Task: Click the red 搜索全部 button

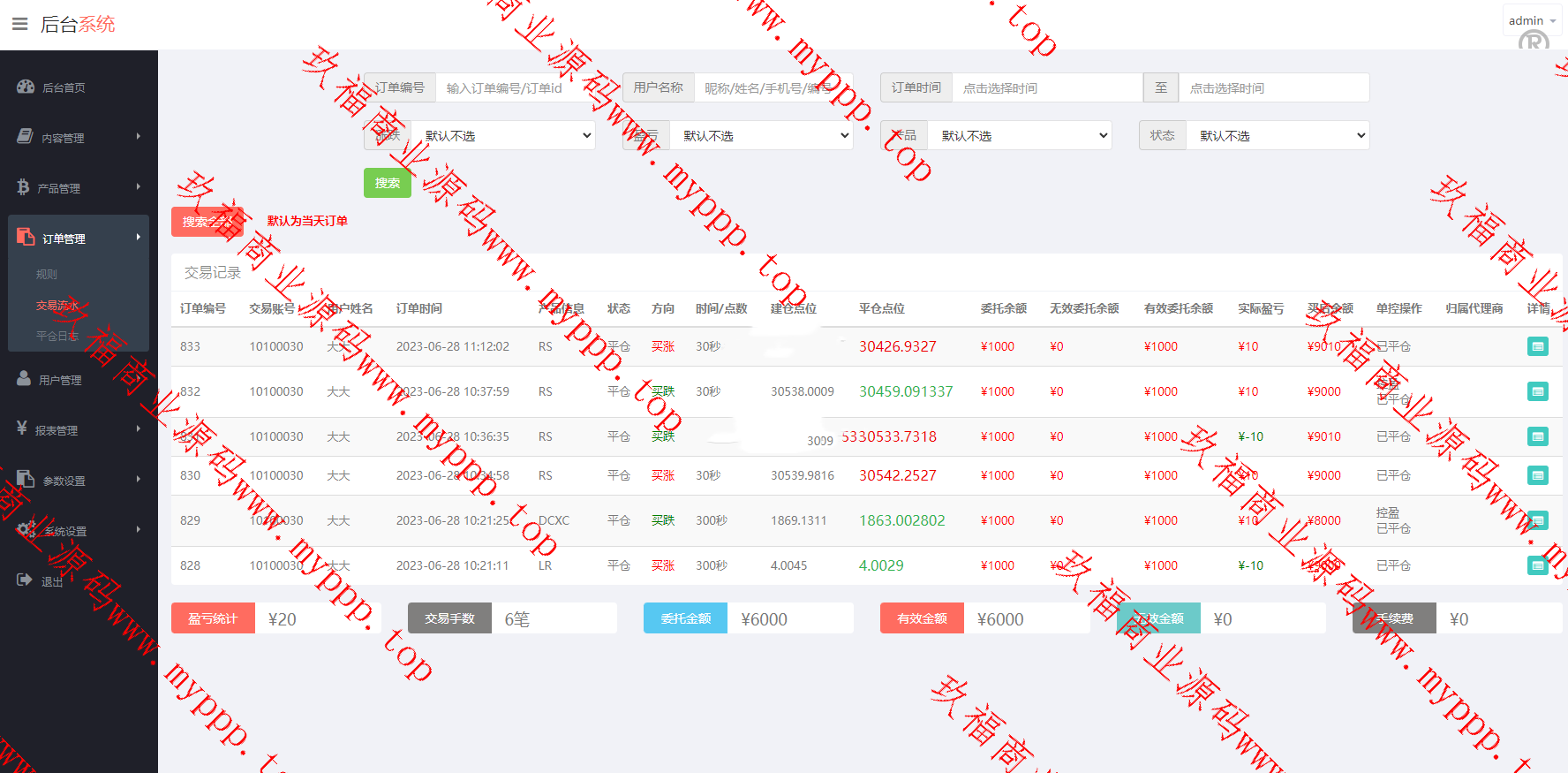Action: (207, 221)
